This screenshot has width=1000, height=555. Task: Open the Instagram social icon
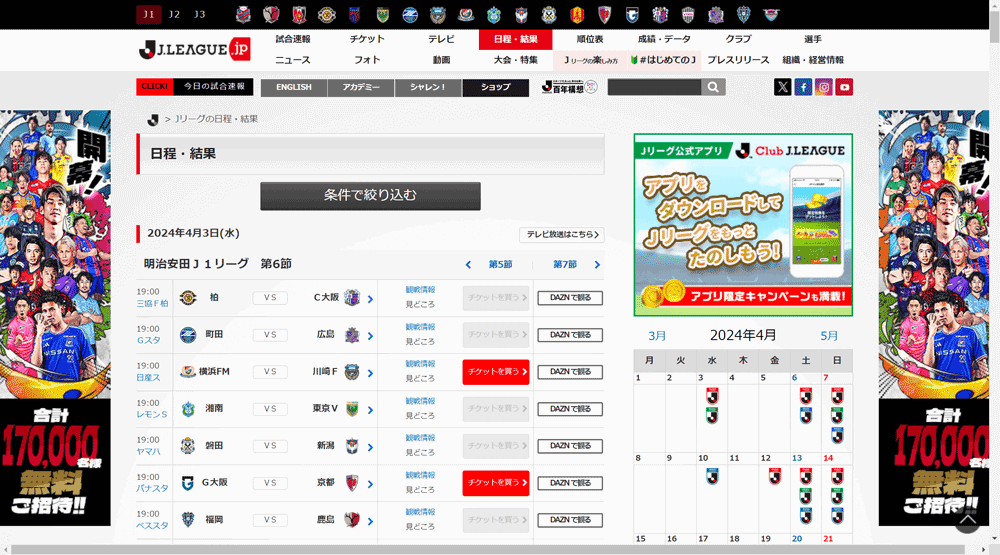(x=824, y=87)
